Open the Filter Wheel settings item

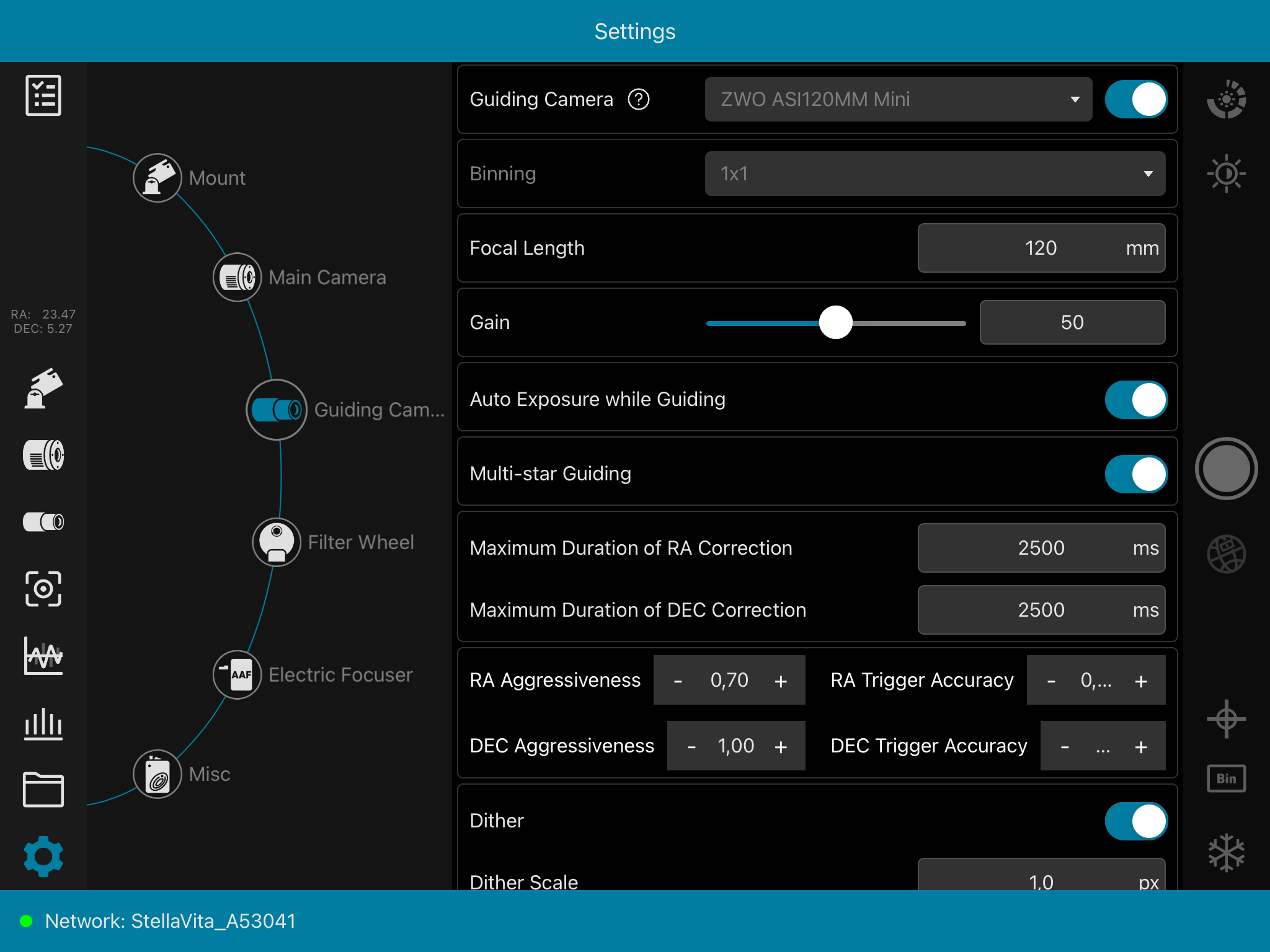coord(277,542)
